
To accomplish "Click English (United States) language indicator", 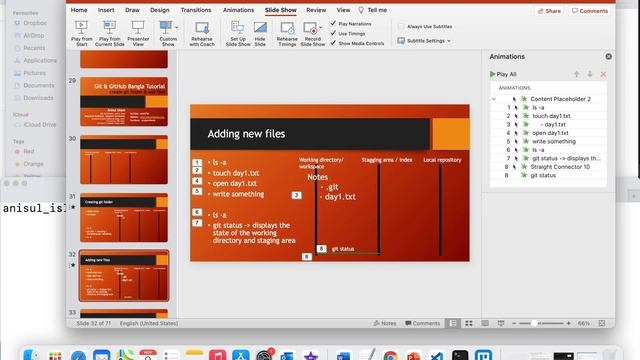I will pyautogui.click(x=149, y=323).
